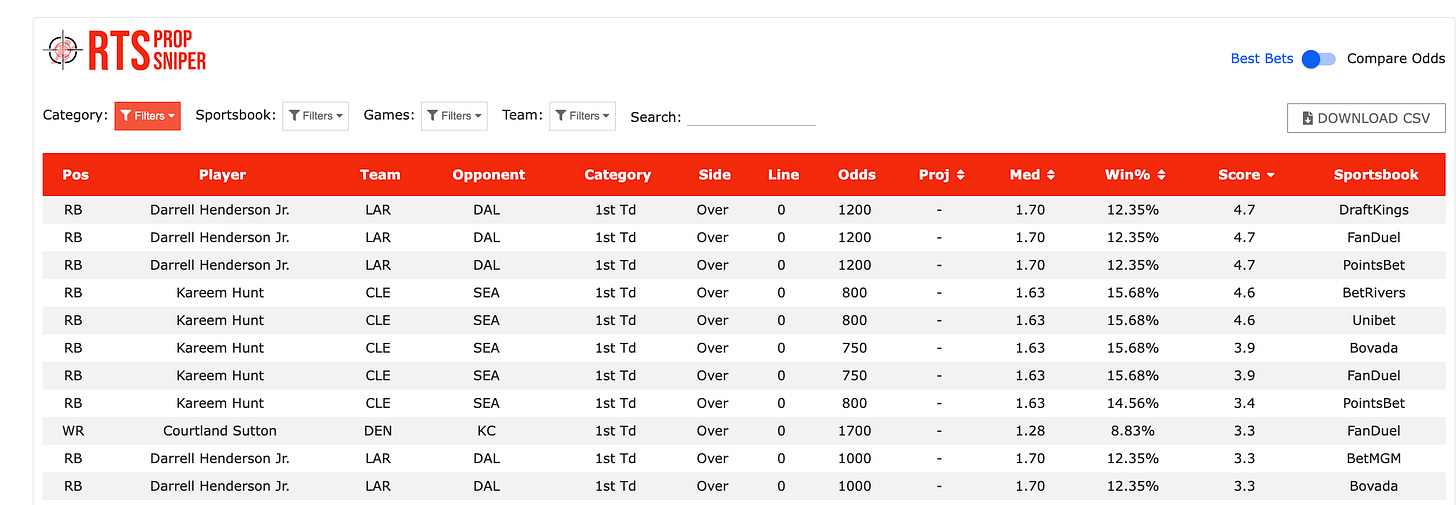Click the Player column header
This screenshot has width=1456, height=505.
[x=222, y=175]
